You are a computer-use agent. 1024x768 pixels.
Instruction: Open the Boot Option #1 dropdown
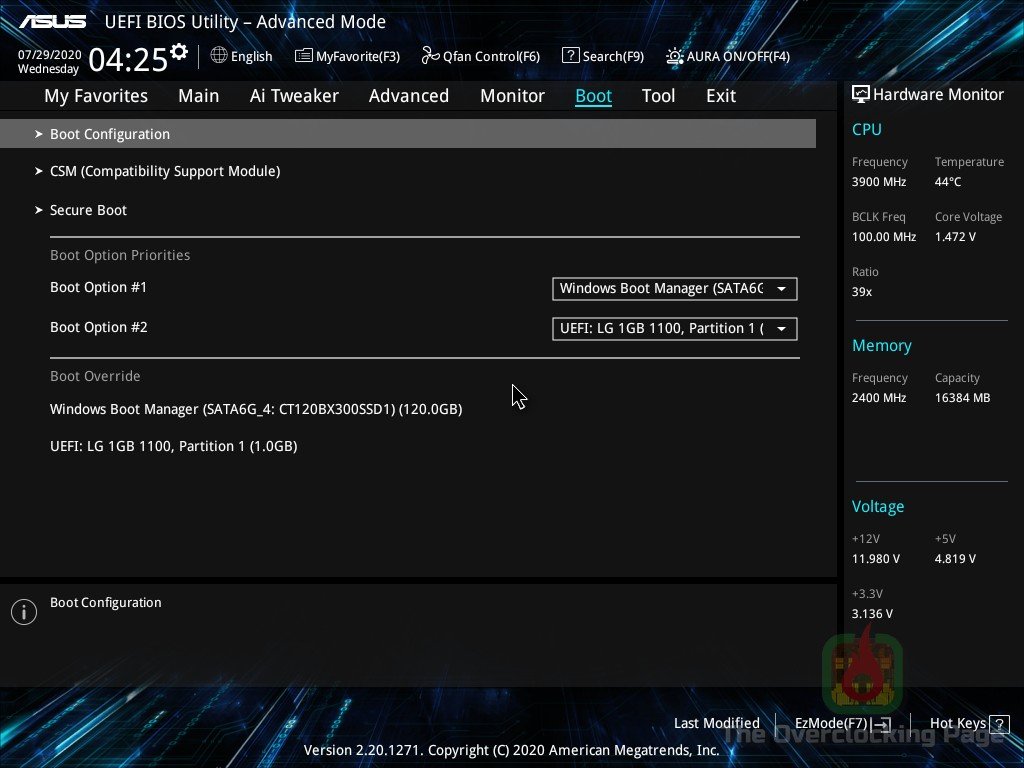pos(674,289)
